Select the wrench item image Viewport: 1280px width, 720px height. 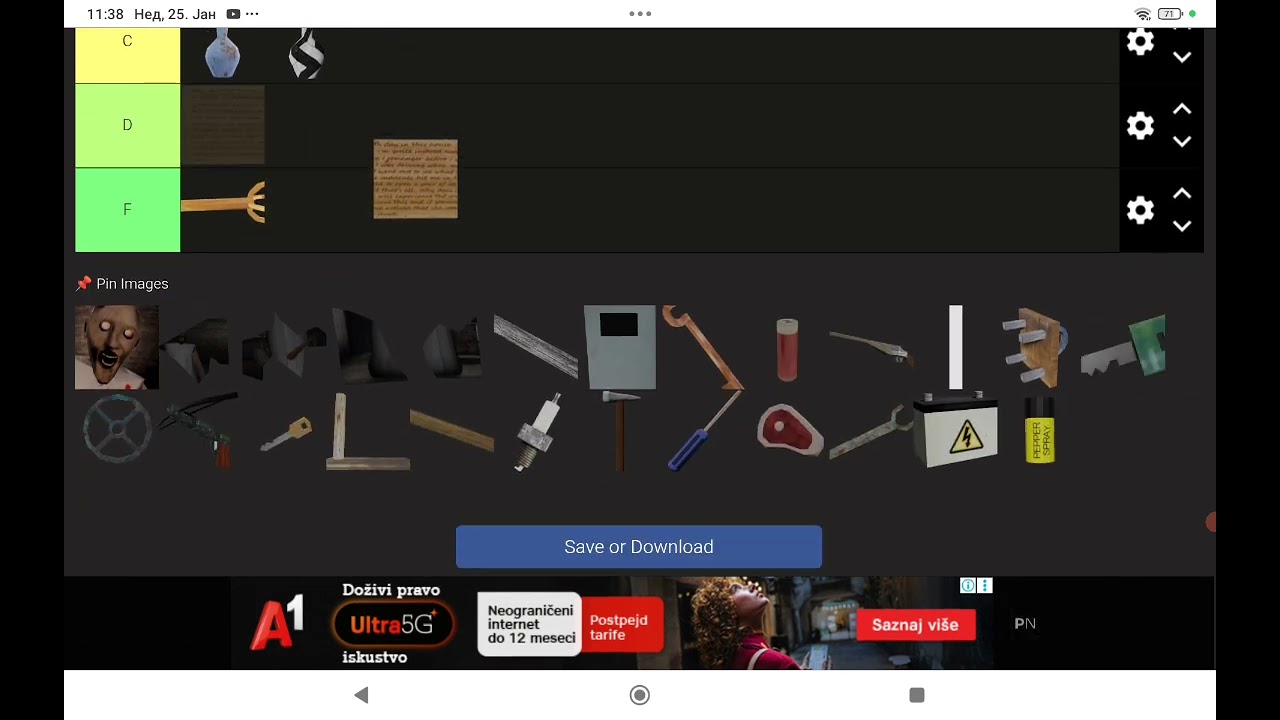871,433
